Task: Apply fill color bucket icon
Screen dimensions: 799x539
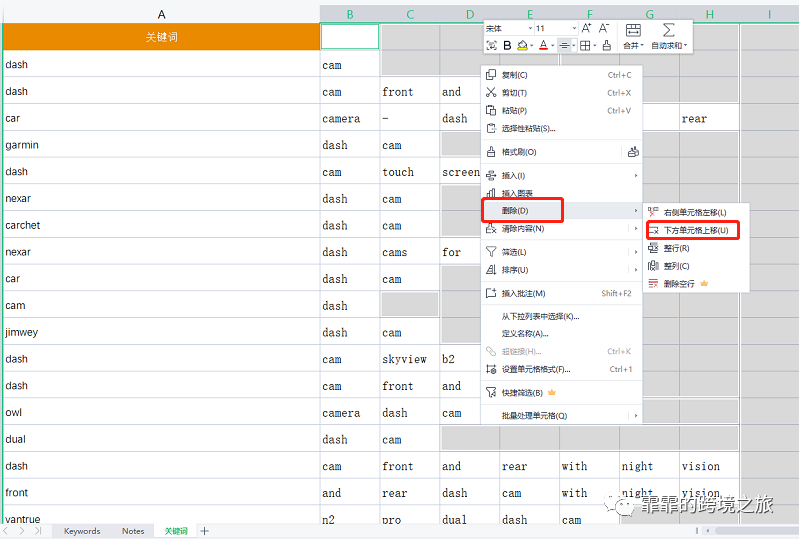Action: (522, 46)
